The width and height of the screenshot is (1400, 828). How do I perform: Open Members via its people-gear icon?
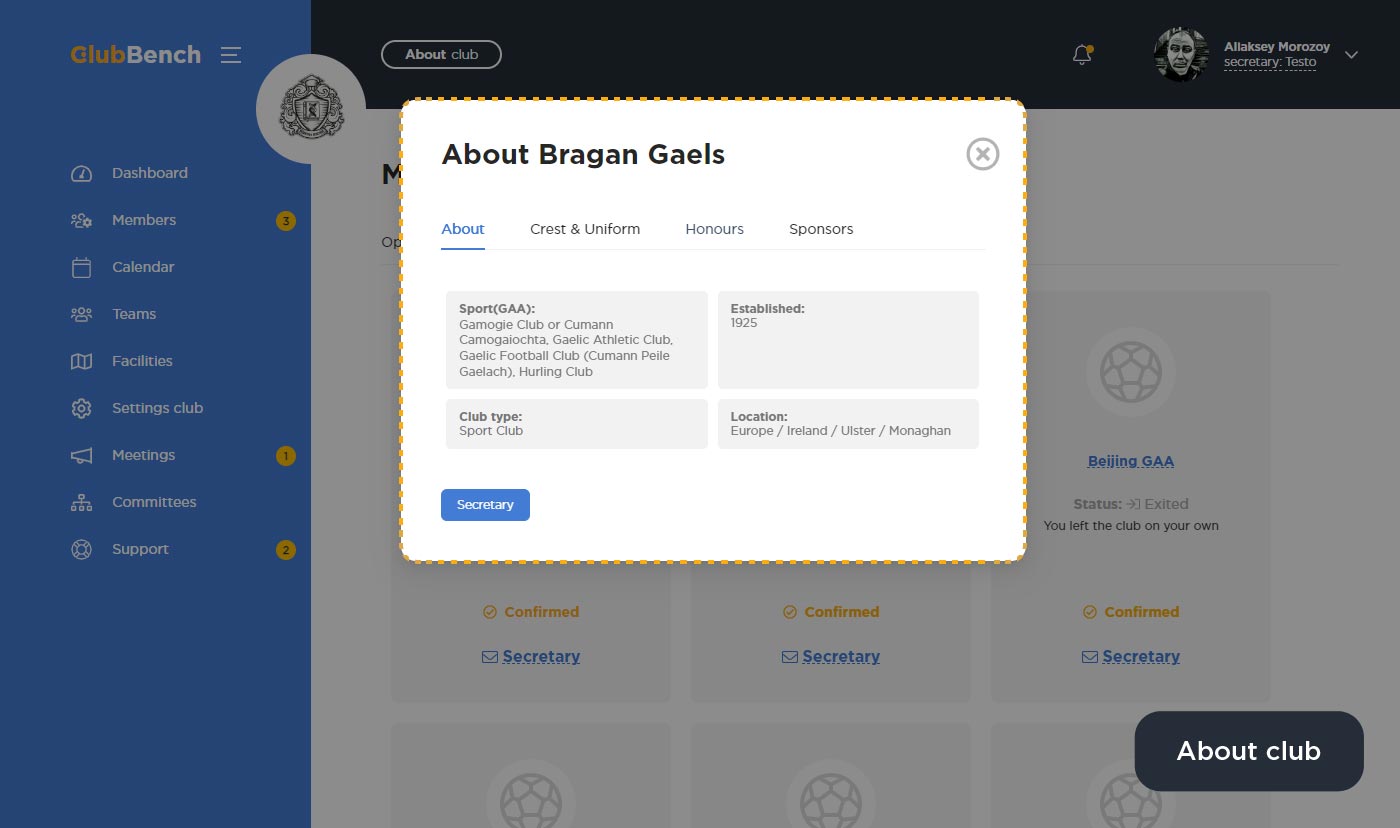pos(81,221)
